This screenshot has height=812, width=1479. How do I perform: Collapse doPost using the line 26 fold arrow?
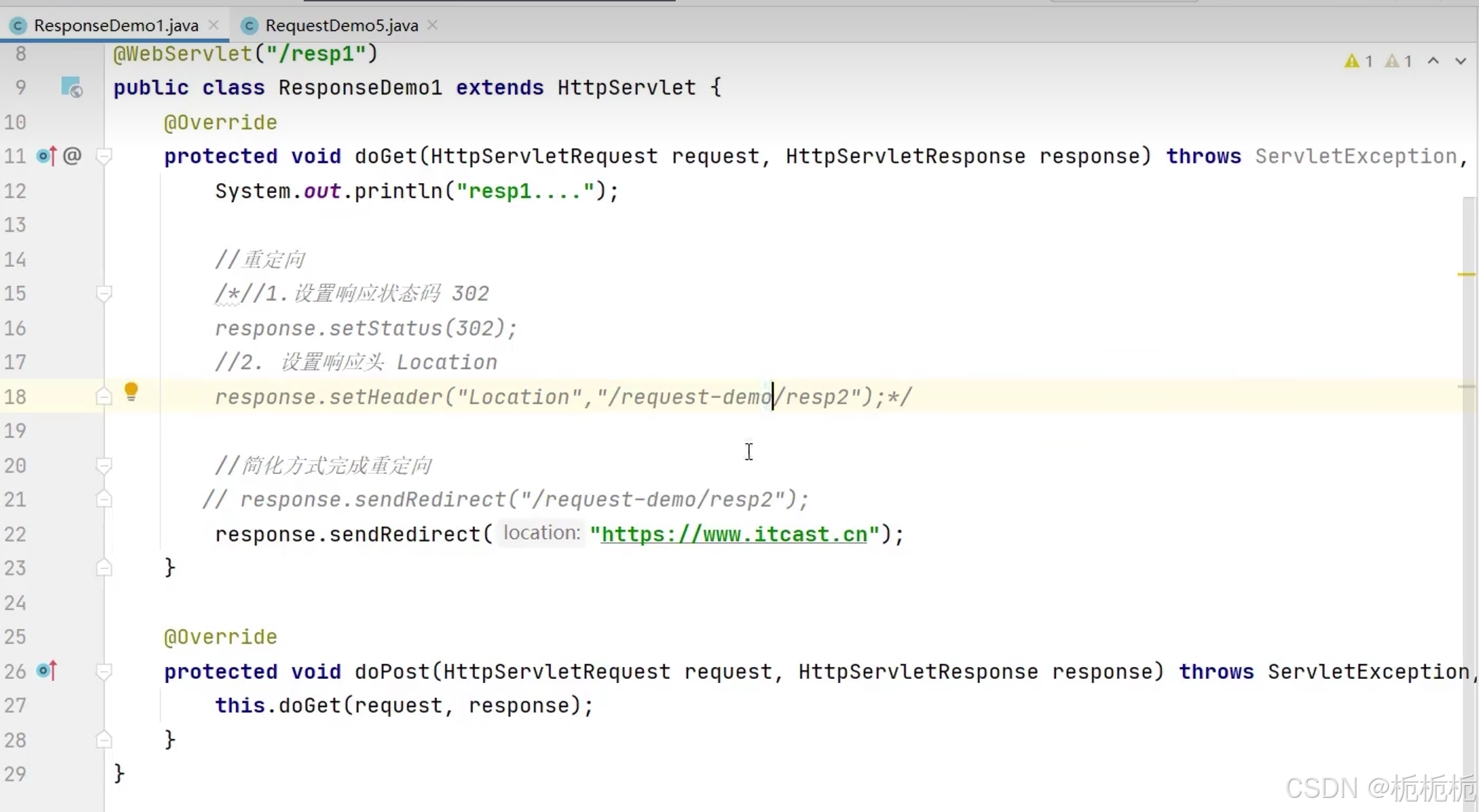click(x=104, y=671)
